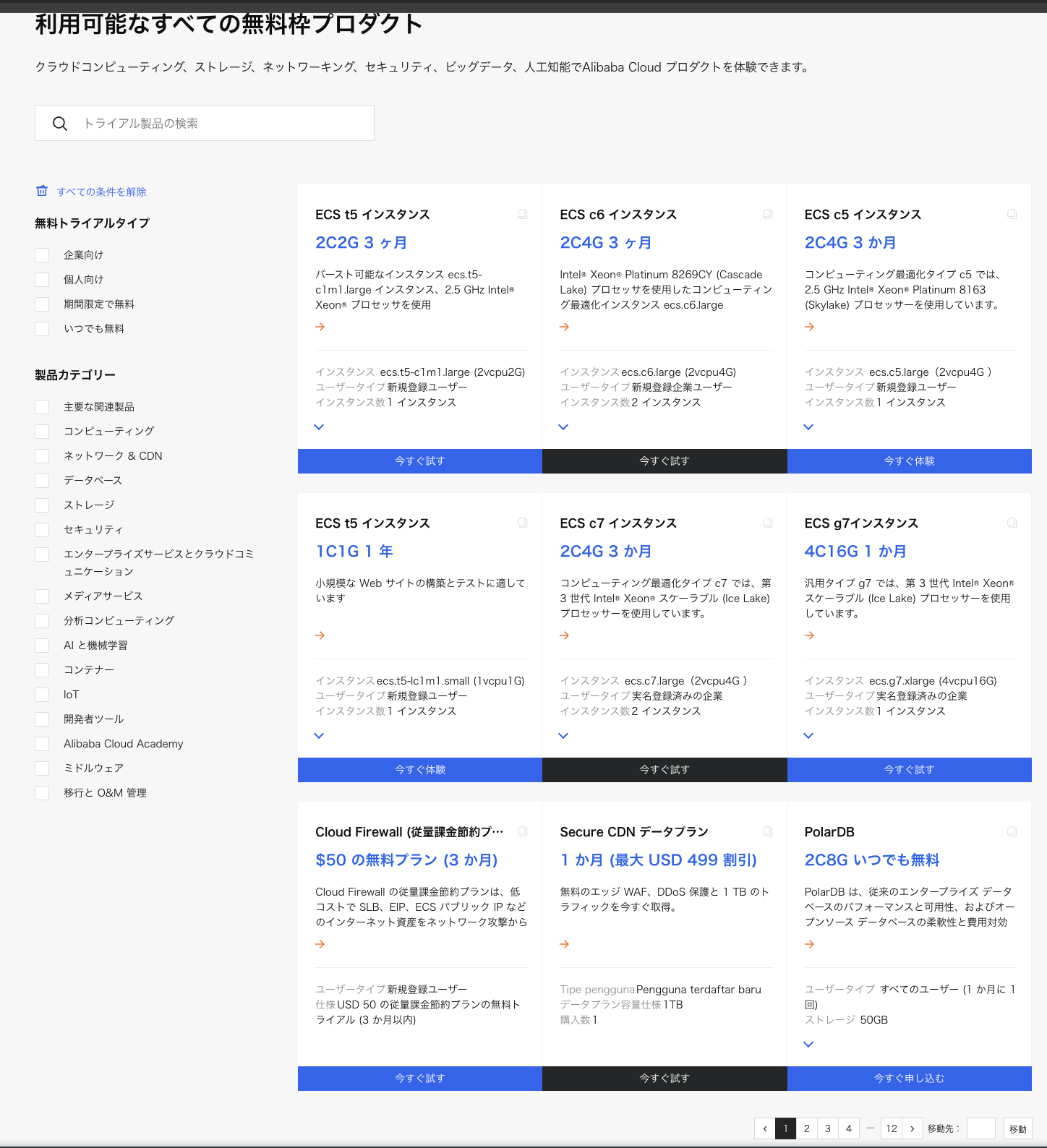Expand details on ECS t5 1C1G card

point(319,735)
